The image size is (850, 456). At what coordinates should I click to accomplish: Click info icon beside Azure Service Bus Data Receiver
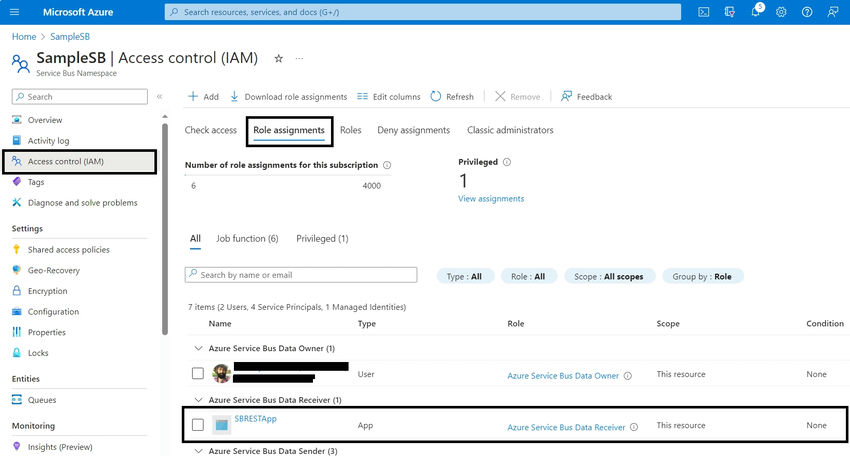pyautogui.click(x=634, y=427)
